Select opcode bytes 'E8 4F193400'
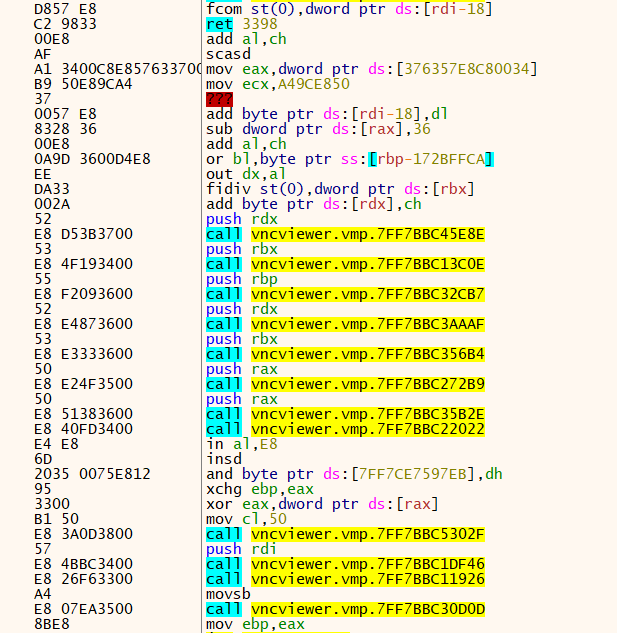This screenshot has width=617, height=633. coord(83,264)
